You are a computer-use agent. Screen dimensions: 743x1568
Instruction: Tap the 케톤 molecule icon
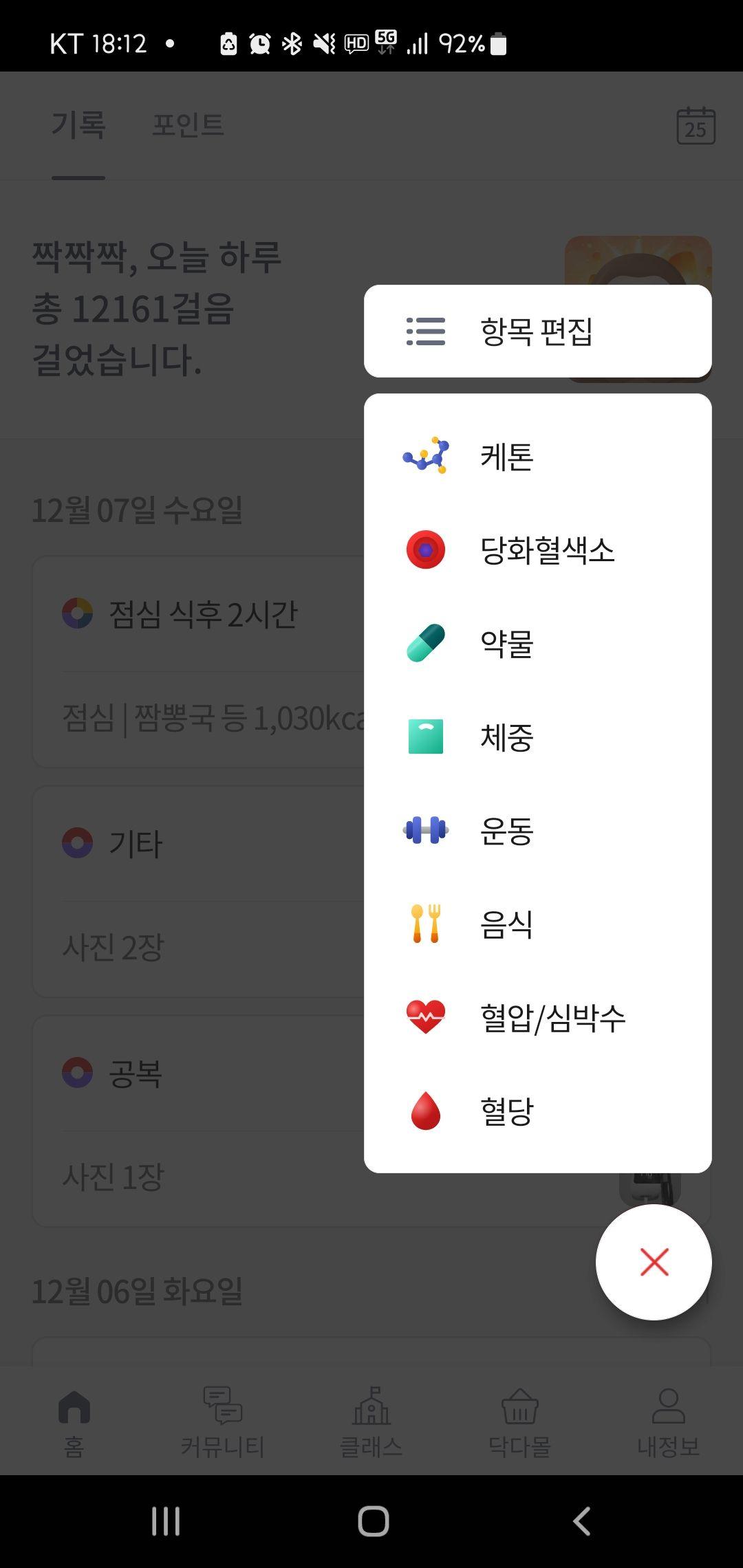pos(426,455)
